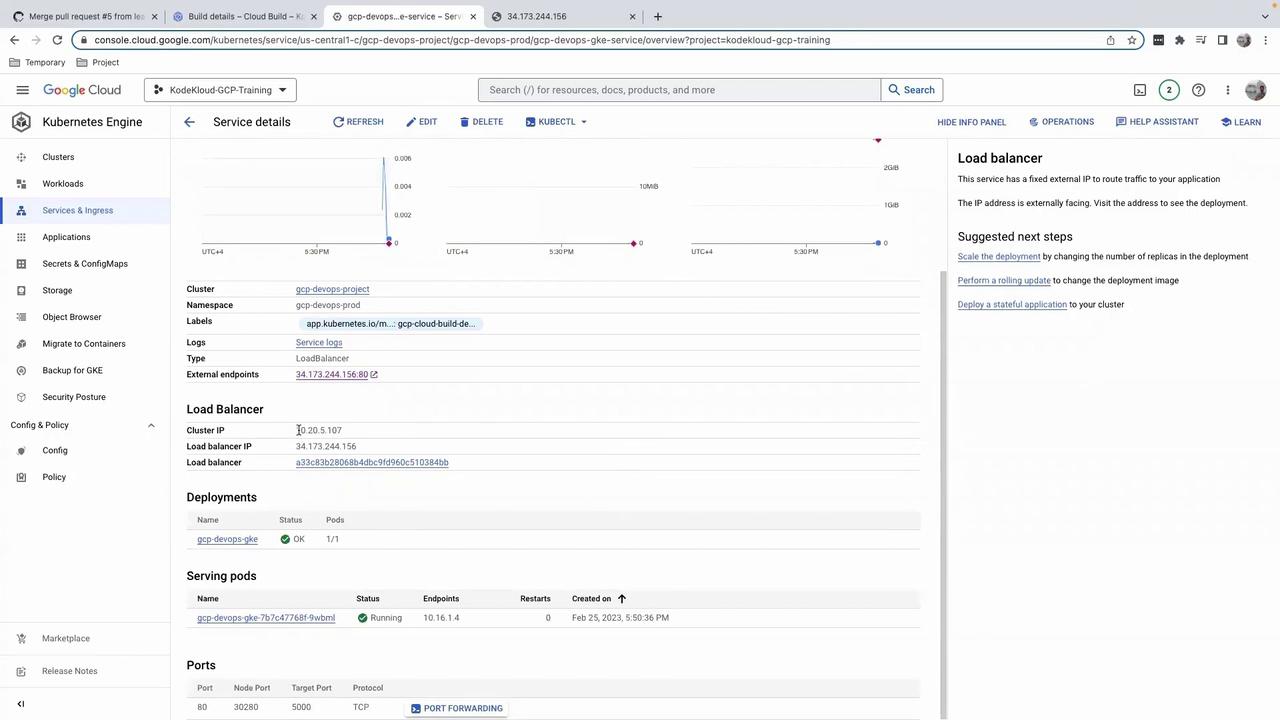Select the Cluster IP value 10.20.5.107
The height and width of the screenshot is (720, 1280).
point(319,431)
